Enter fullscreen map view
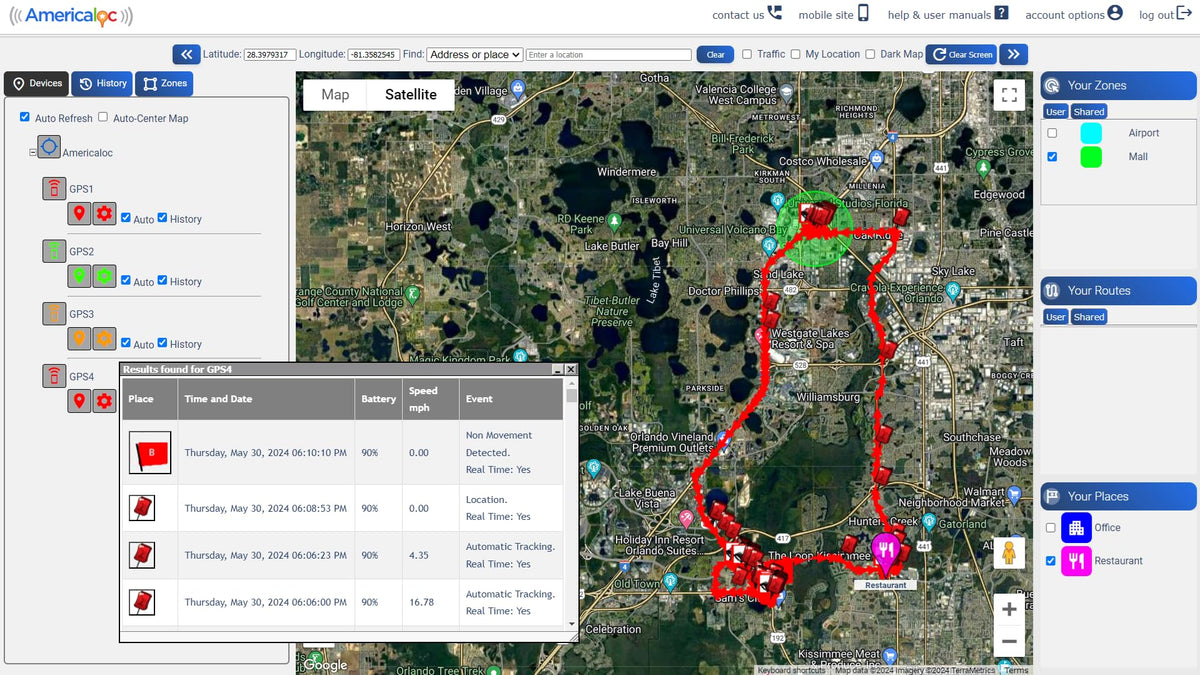Image resolution: width=1200 pixels, height=675 pixels. coord(1009,95)
